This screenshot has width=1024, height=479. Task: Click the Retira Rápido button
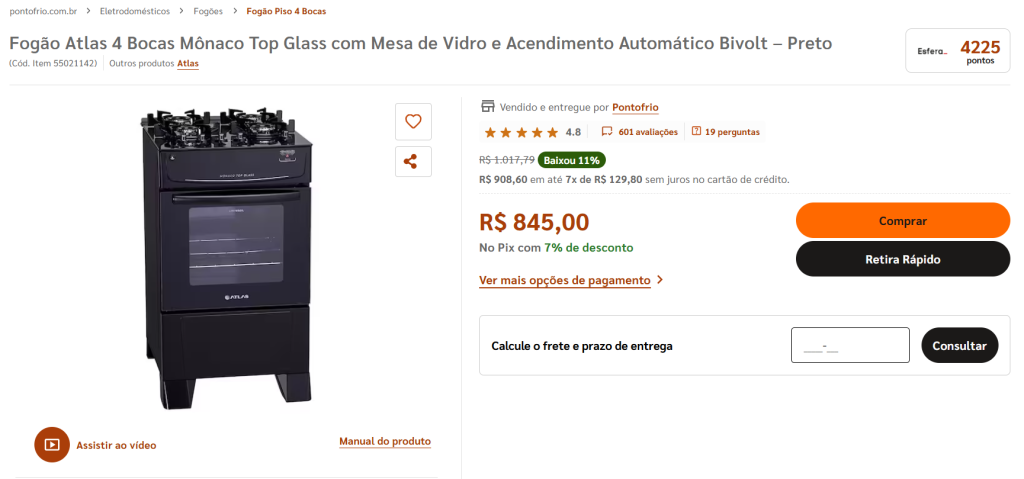(903, 259)
